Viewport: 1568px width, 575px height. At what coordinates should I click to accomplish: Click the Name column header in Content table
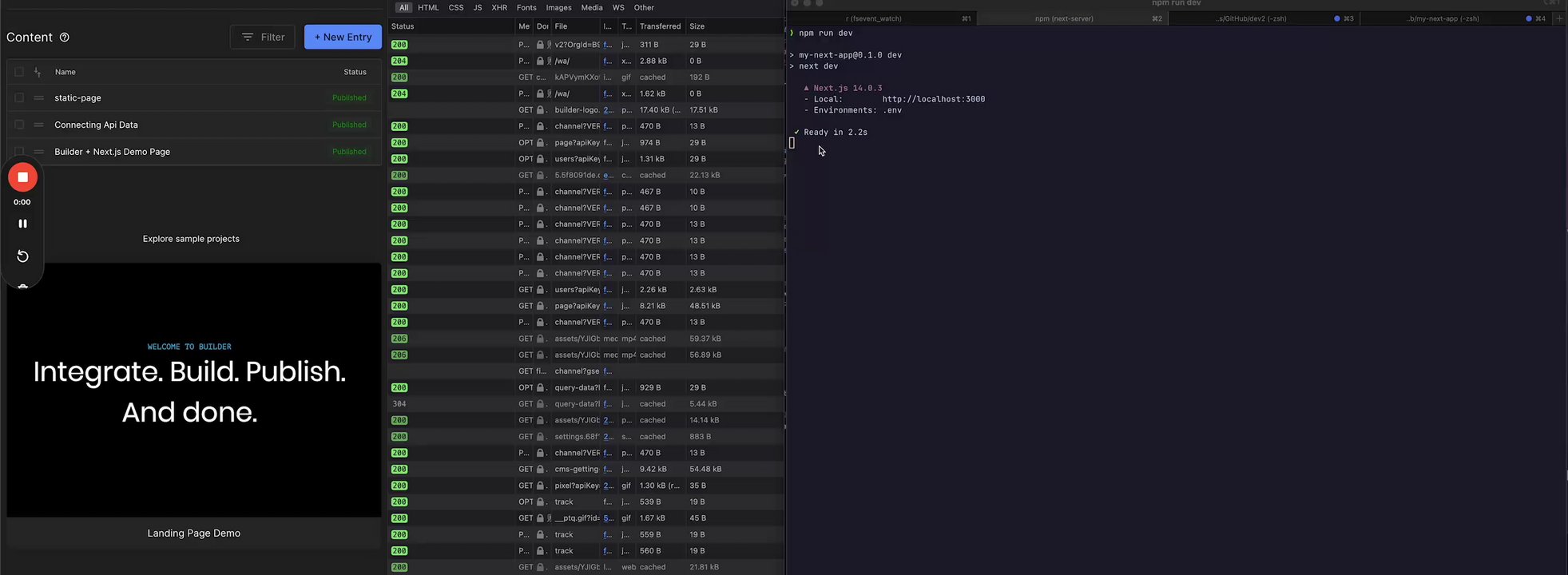point(65,72)
